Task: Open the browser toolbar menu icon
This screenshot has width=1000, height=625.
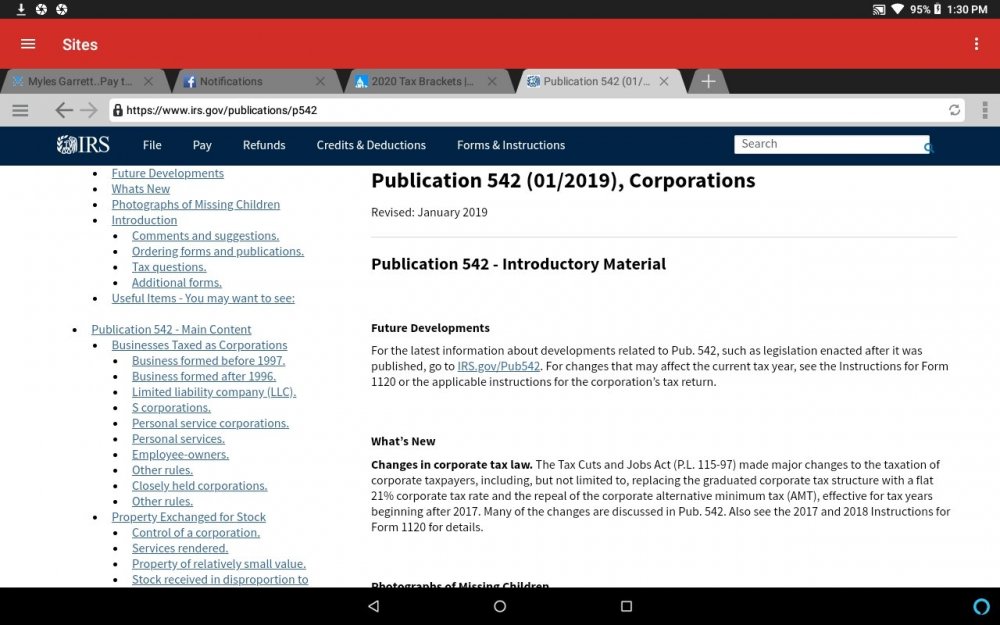Action: [x=20, y=110]
